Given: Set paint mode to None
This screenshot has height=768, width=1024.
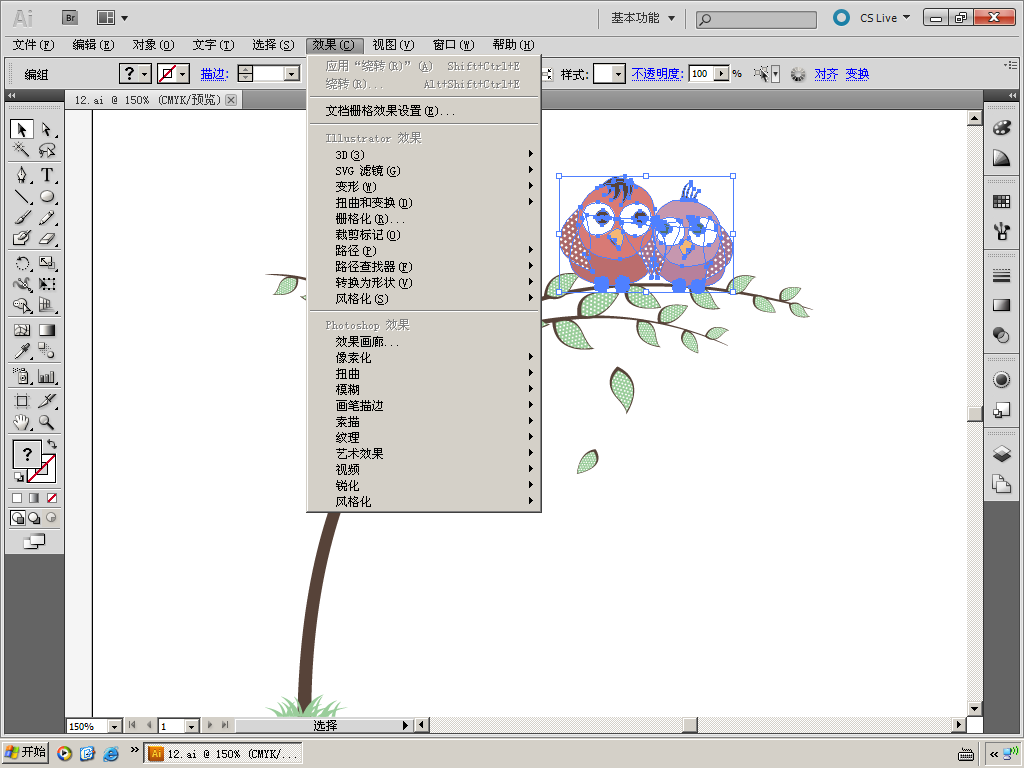Looking at the screenshot, I should pyautogui.click(x=52, y=498).
